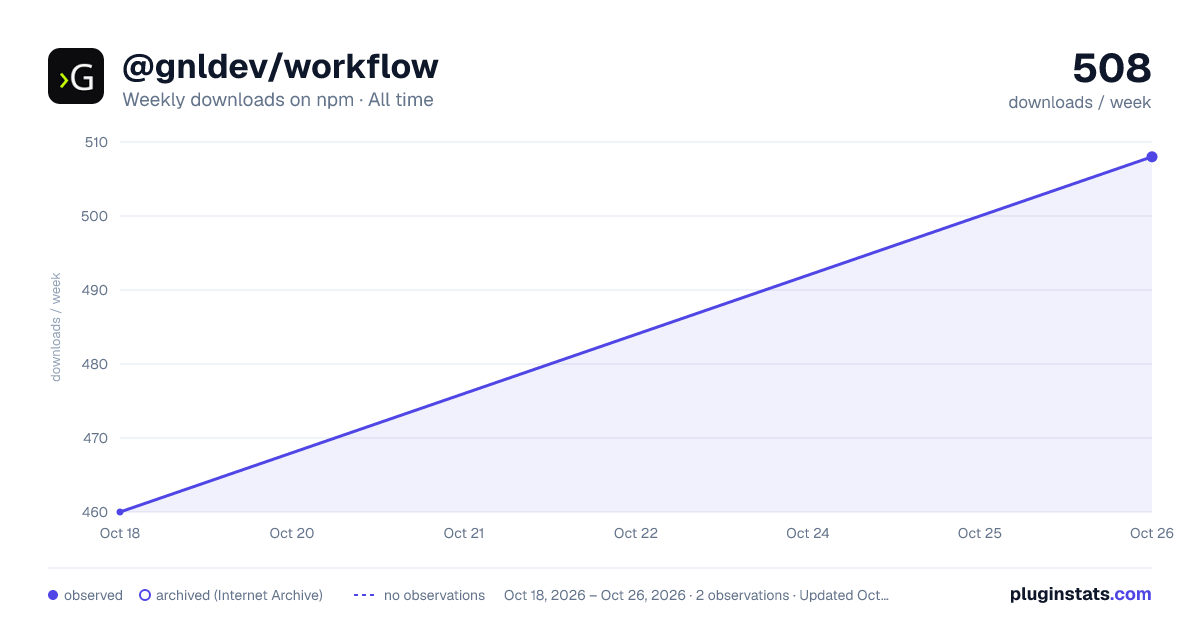Select the Oct 18 data point marker
Viewport: 1200px width, 630px height.
pyautogui.click(x=120, y=512)
